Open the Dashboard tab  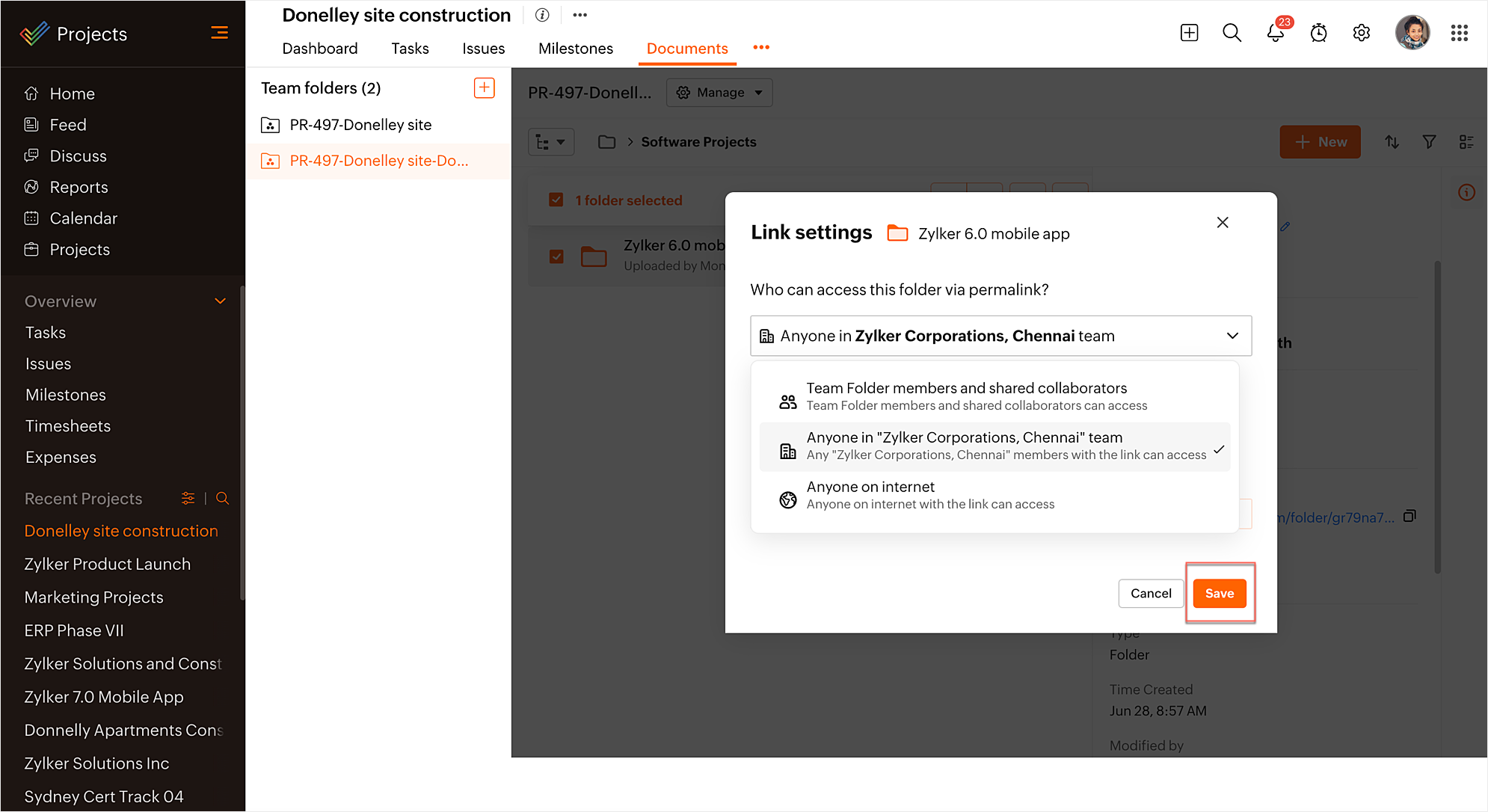click(x=319, y=49)
